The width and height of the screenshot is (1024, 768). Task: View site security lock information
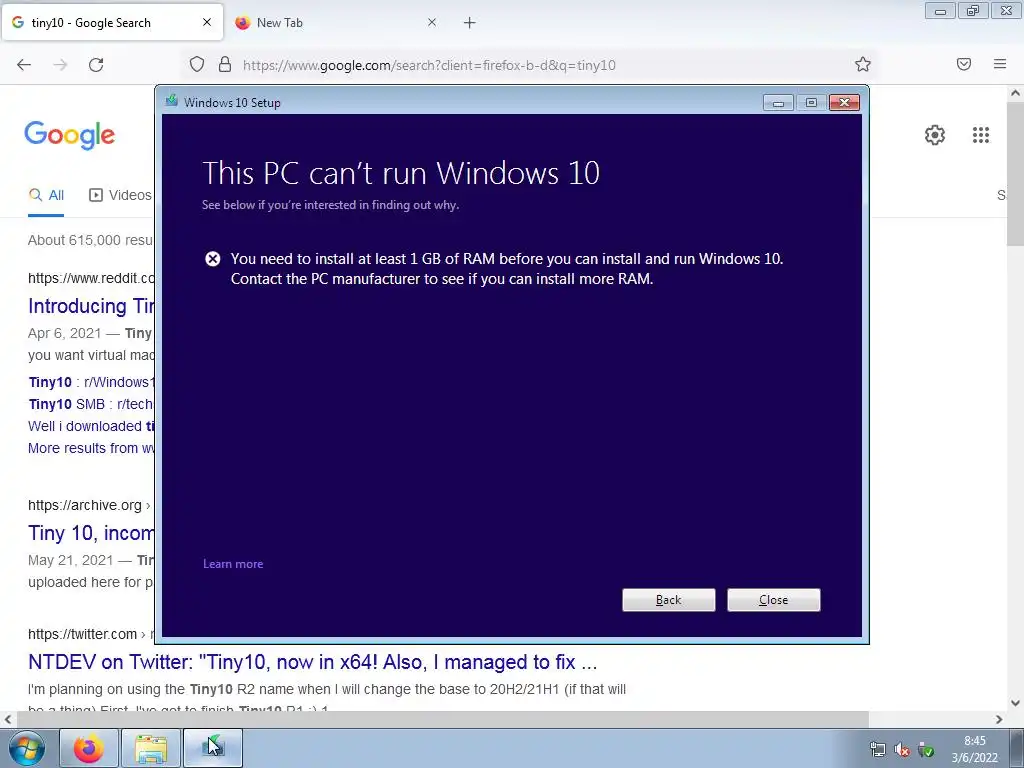(x=225, y=65)
